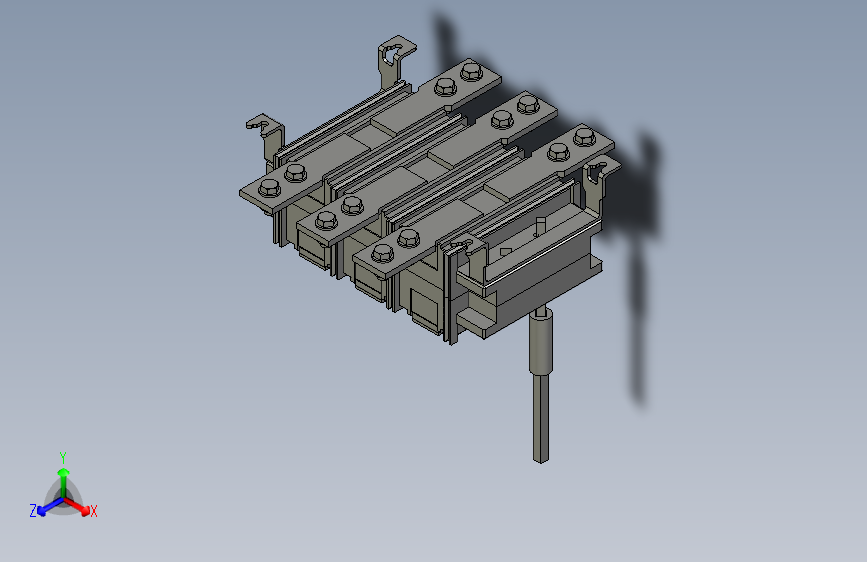Select the long thin vertical rod under the assembly
The width and height of the screenshot is (867, 562).
tap(541, 417)
